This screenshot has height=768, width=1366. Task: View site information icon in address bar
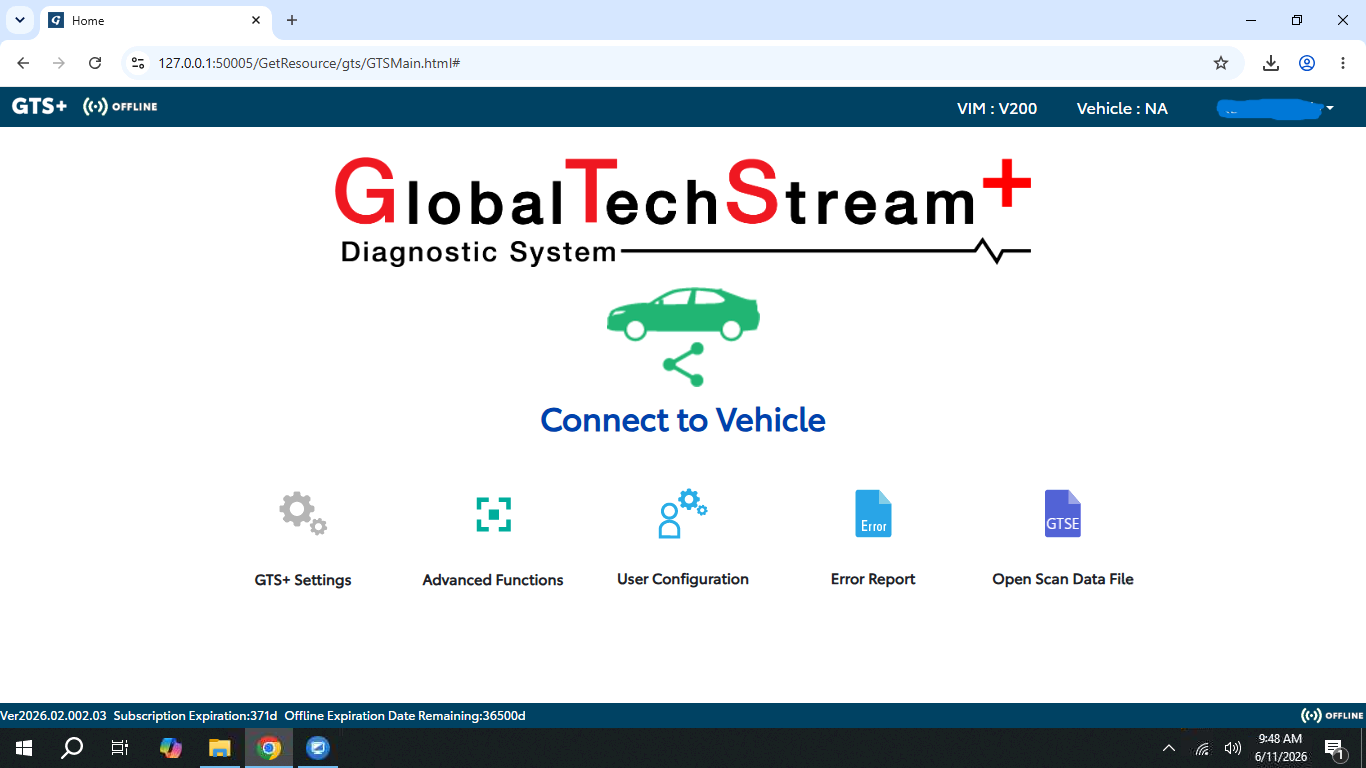click(x=138, y=63)
